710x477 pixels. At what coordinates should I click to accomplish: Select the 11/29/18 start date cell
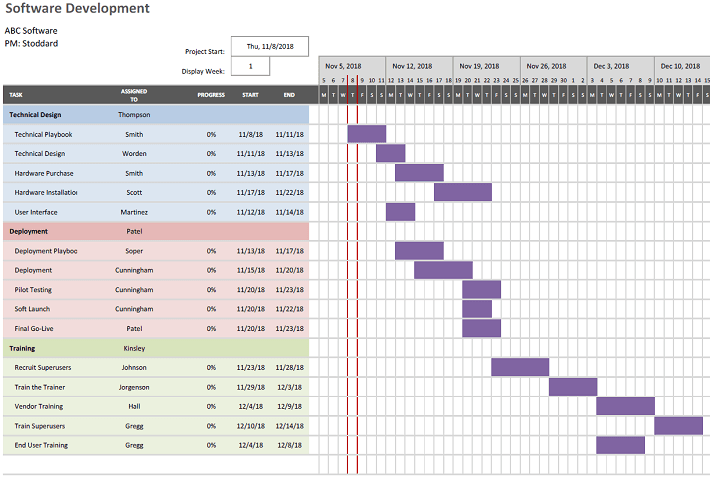click(x=250, y=387)
